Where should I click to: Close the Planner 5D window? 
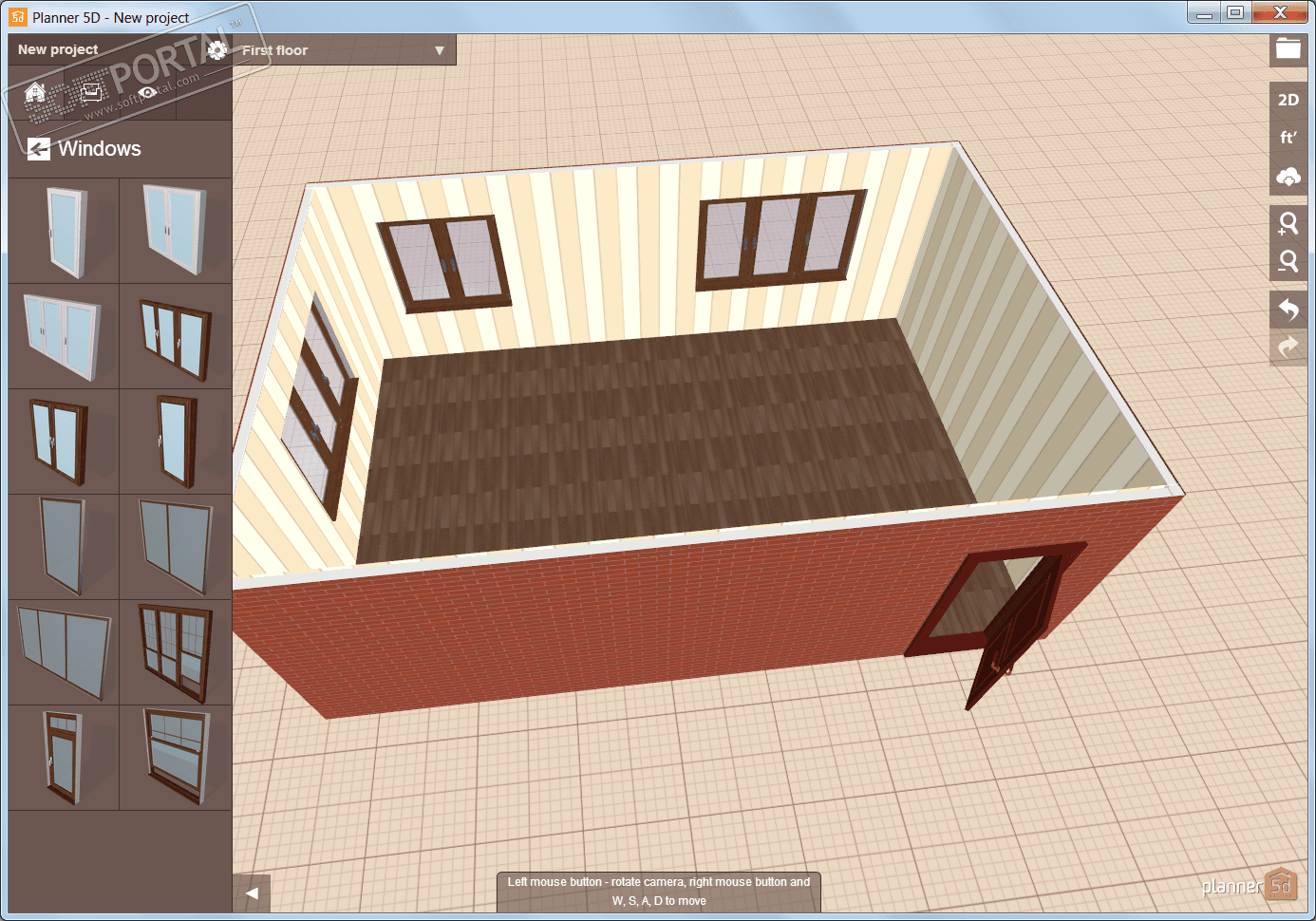point(1280,12)
